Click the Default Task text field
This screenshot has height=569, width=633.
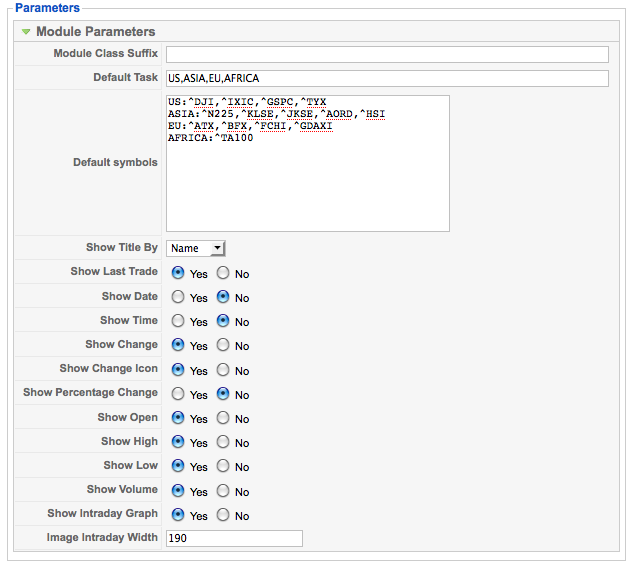[x=387, y=78]
